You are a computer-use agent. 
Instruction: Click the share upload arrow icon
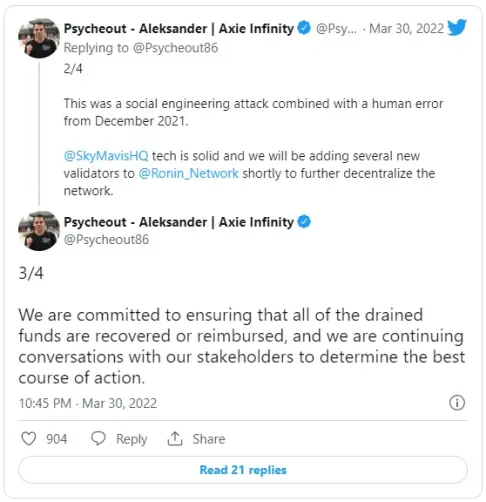175,439
